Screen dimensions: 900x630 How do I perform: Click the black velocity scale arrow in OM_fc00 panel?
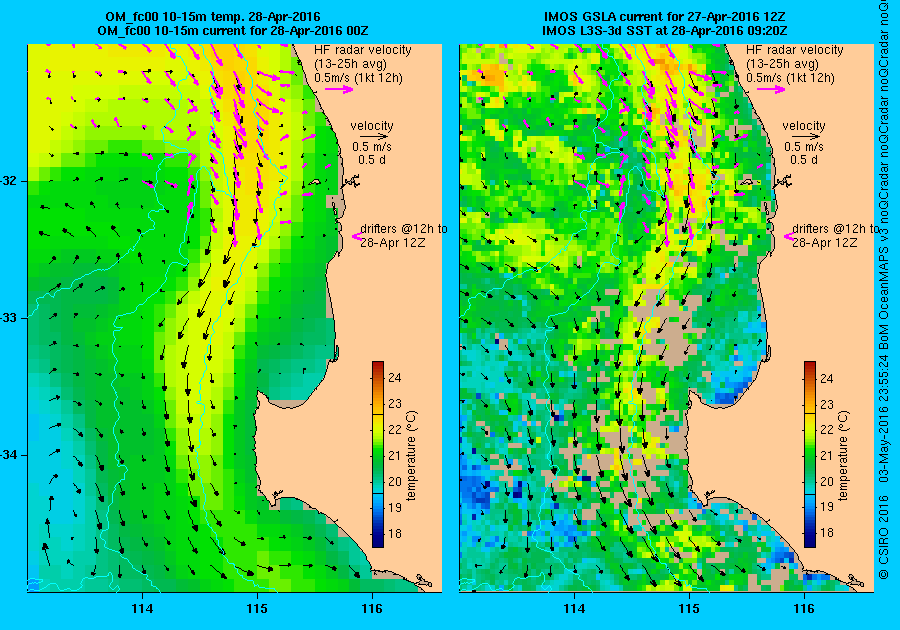[x=375, y=137]
